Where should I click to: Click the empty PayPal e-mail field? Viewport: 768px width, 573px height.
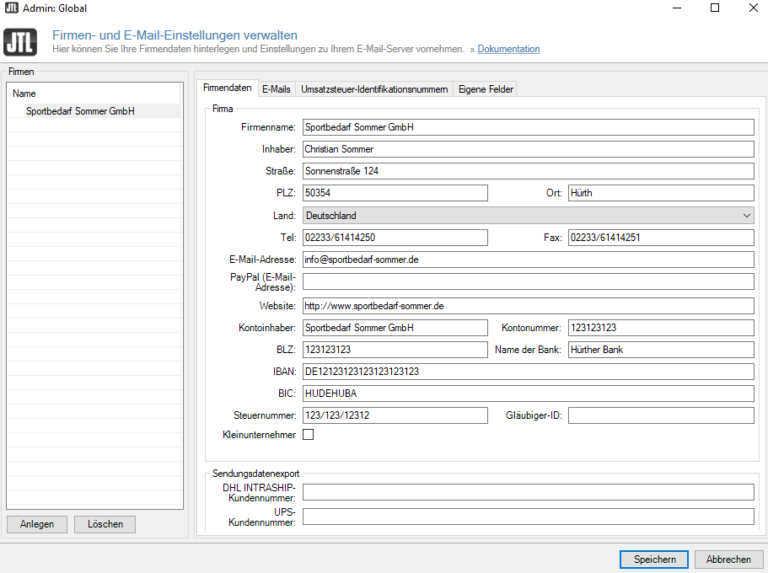(x=527, y=282)
